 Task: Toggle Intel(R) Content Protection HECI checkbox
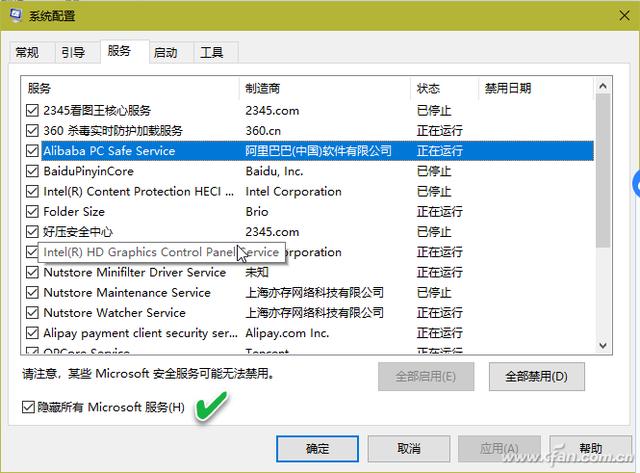point(32,191)
